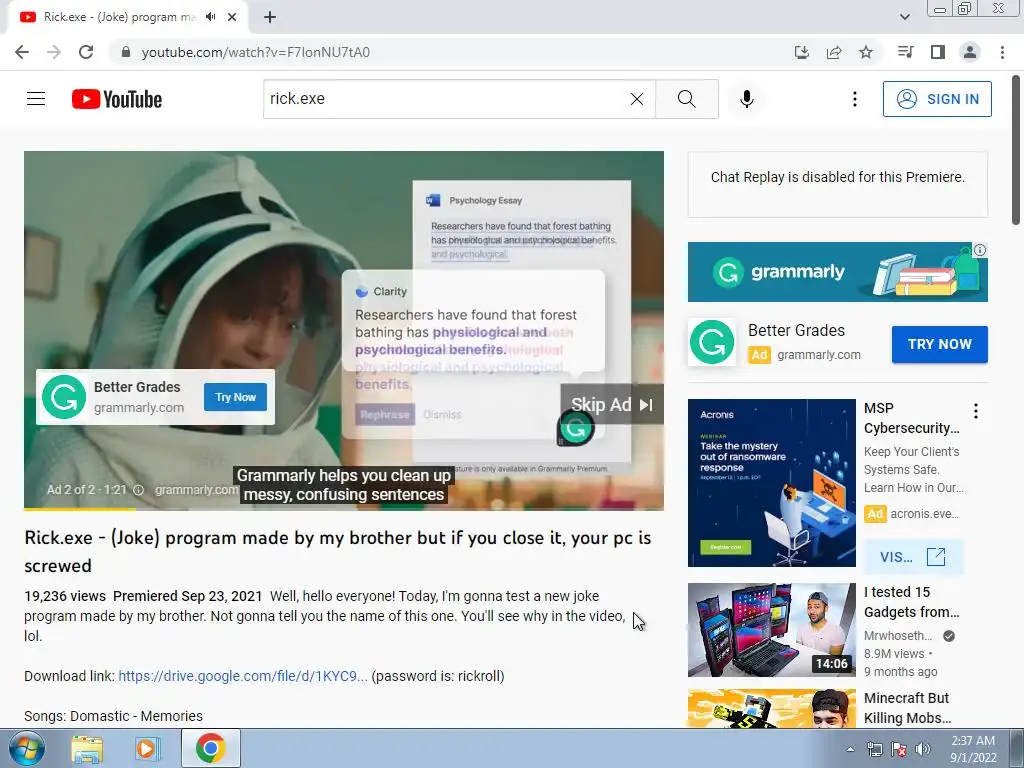This screenshot has width=1024, height=768.
Task: Start voice search with microphone
Action: (x=746, y=99)
